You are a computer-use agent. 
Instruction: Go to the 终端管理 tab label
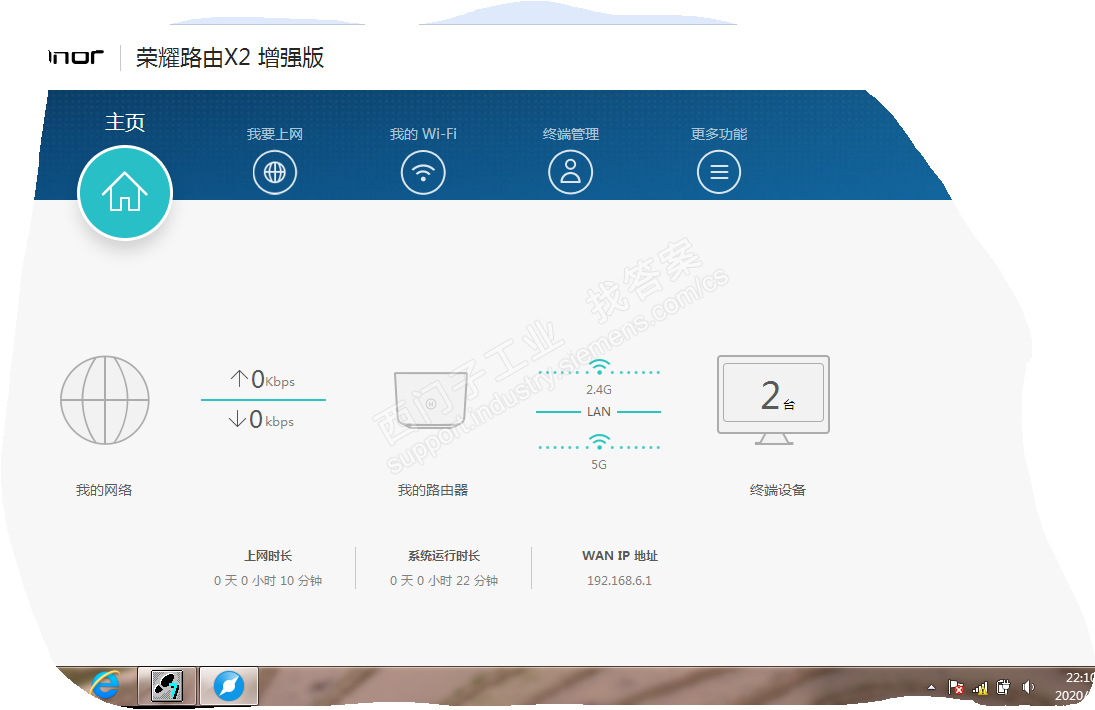(x=571, y=134)
